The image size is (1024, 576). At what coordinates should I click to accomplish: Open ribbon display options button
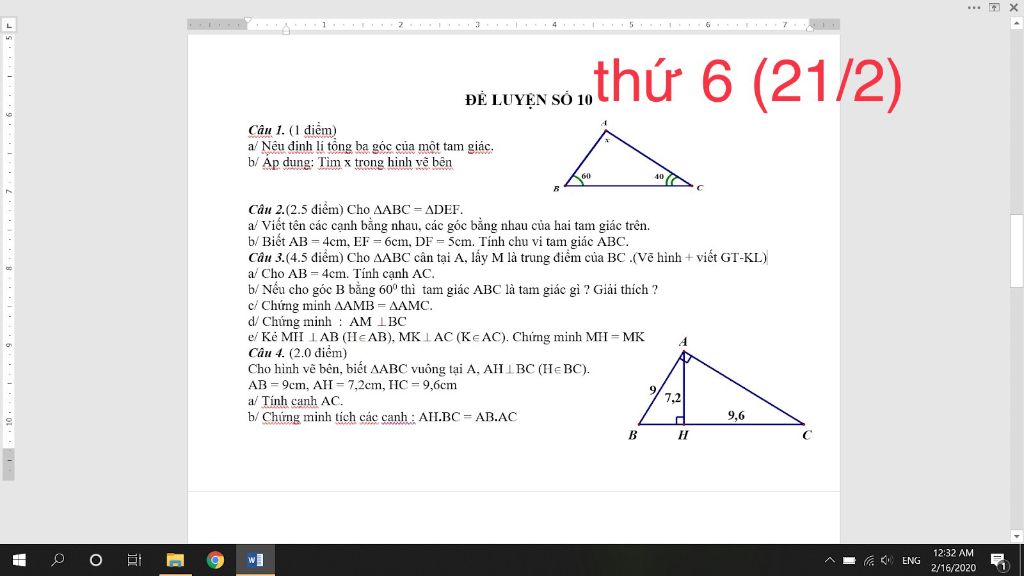[x=994, y=7]
